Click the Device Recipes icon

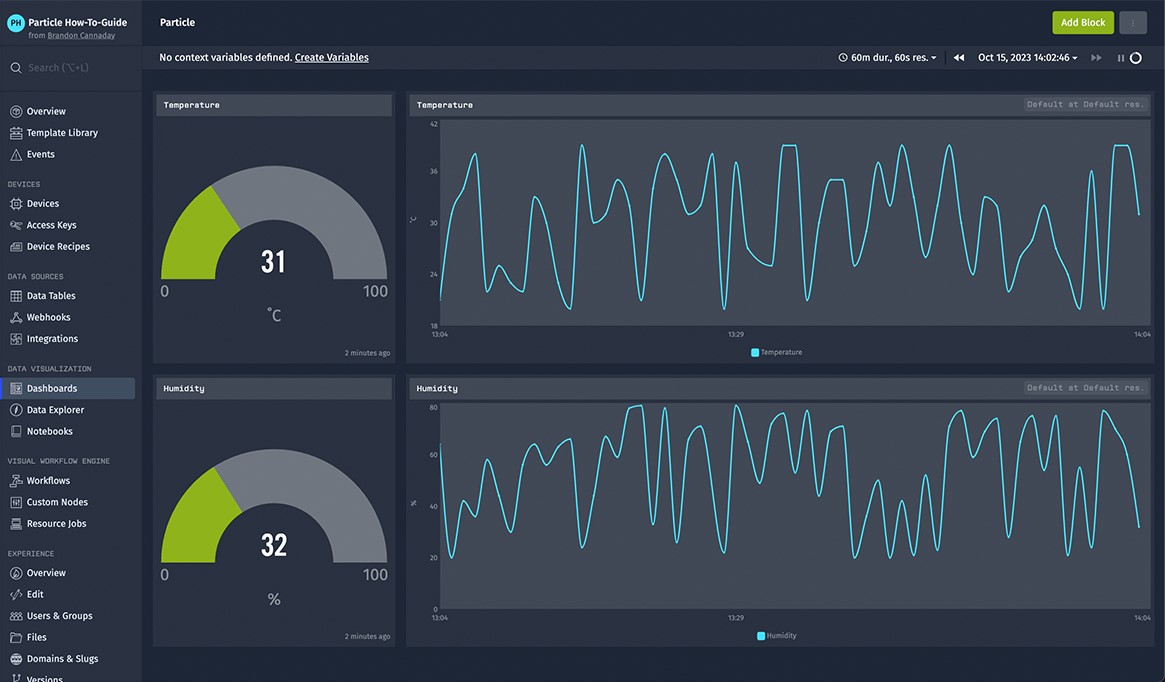tap(16, 247)
